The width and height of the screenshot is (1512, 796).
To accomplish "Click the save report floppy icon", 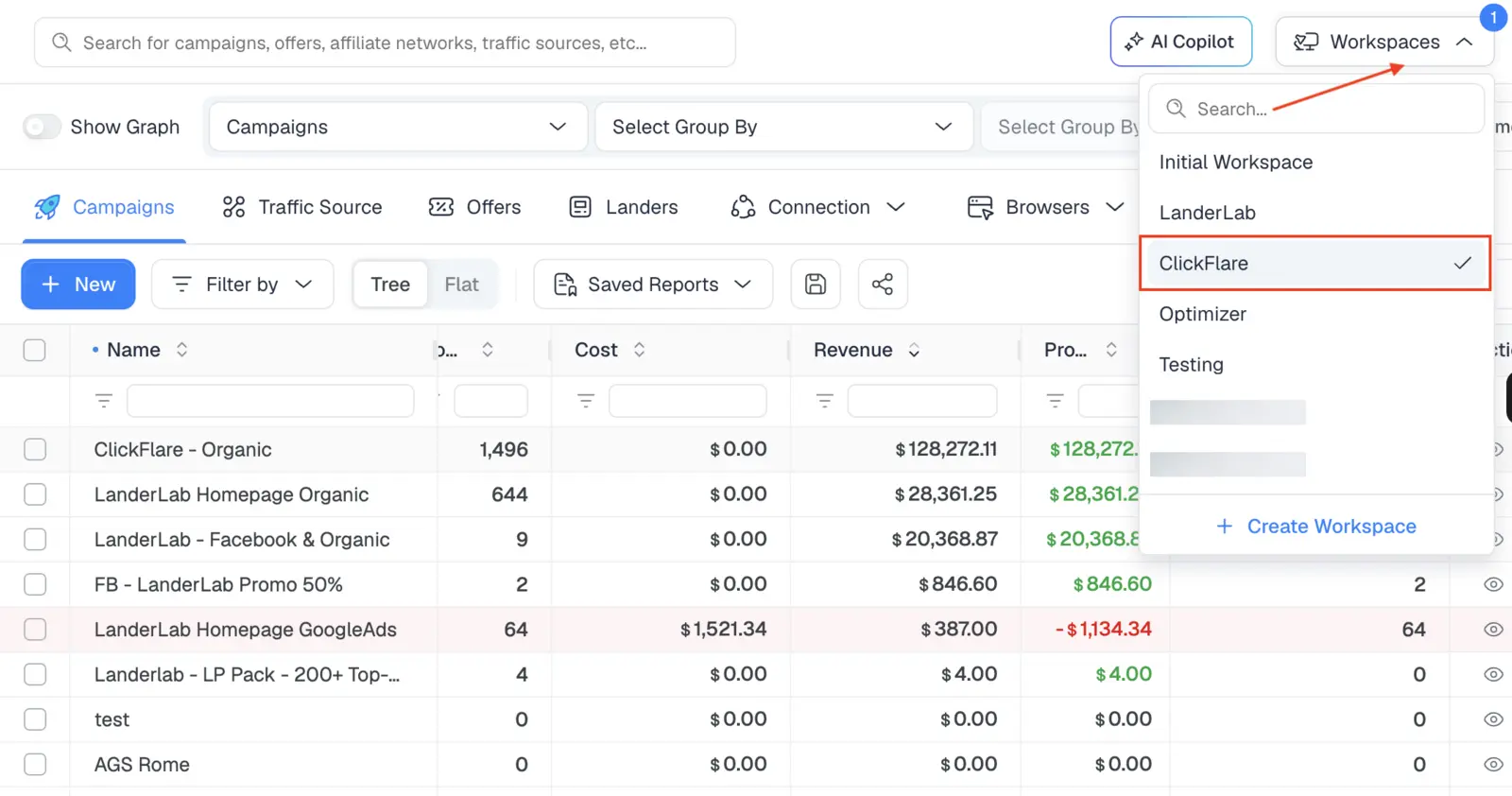I will (816, 285).
